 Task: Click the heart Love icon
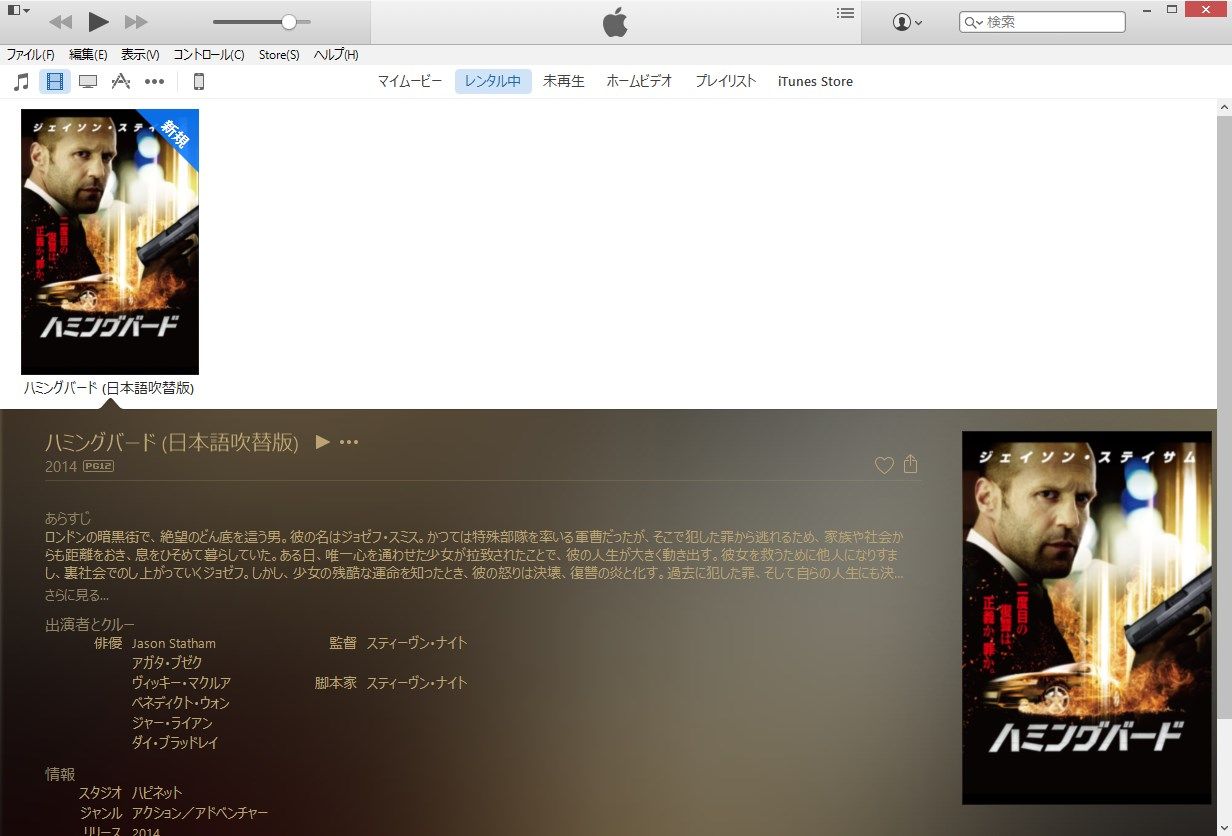(884, 465)
